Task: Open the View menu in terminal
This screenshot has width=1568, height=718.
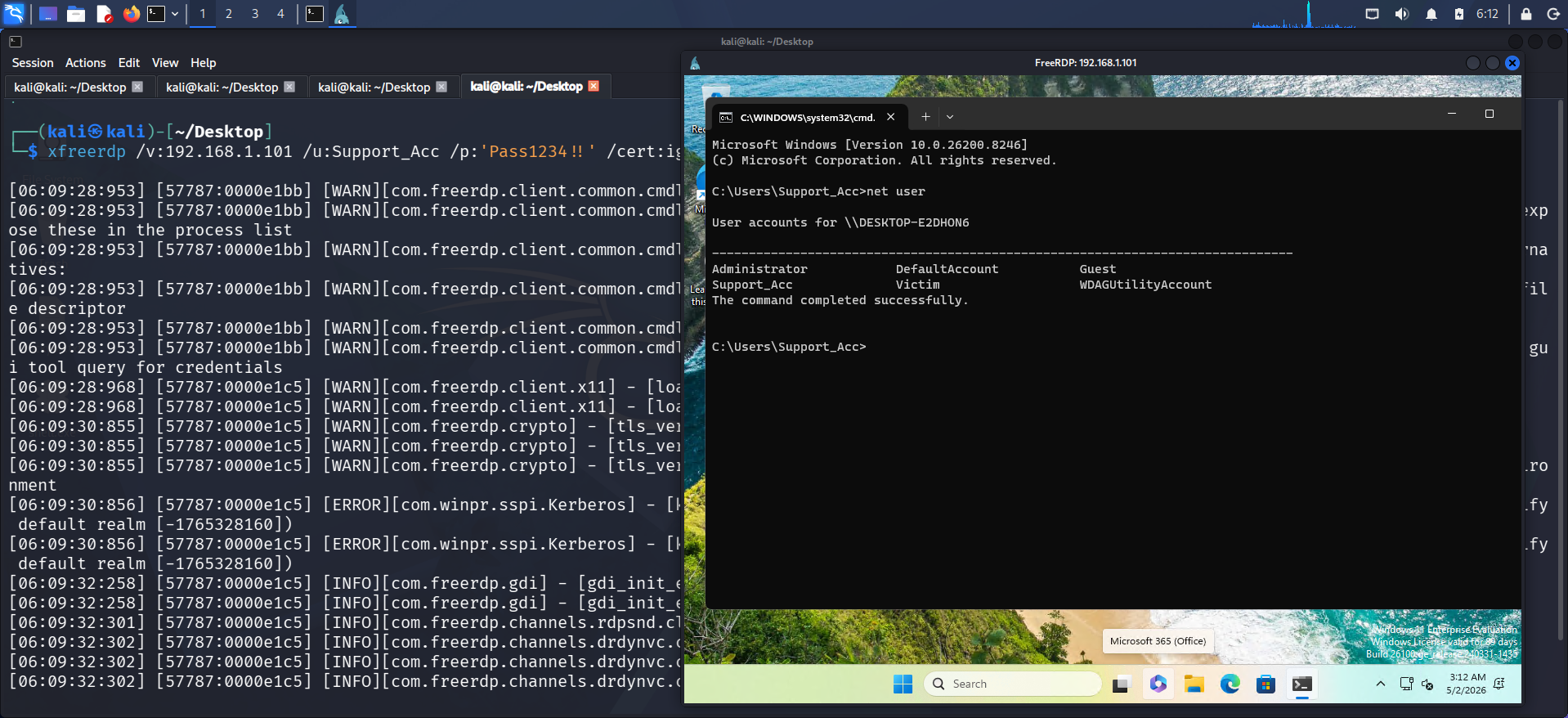Action: coord(165,63)
